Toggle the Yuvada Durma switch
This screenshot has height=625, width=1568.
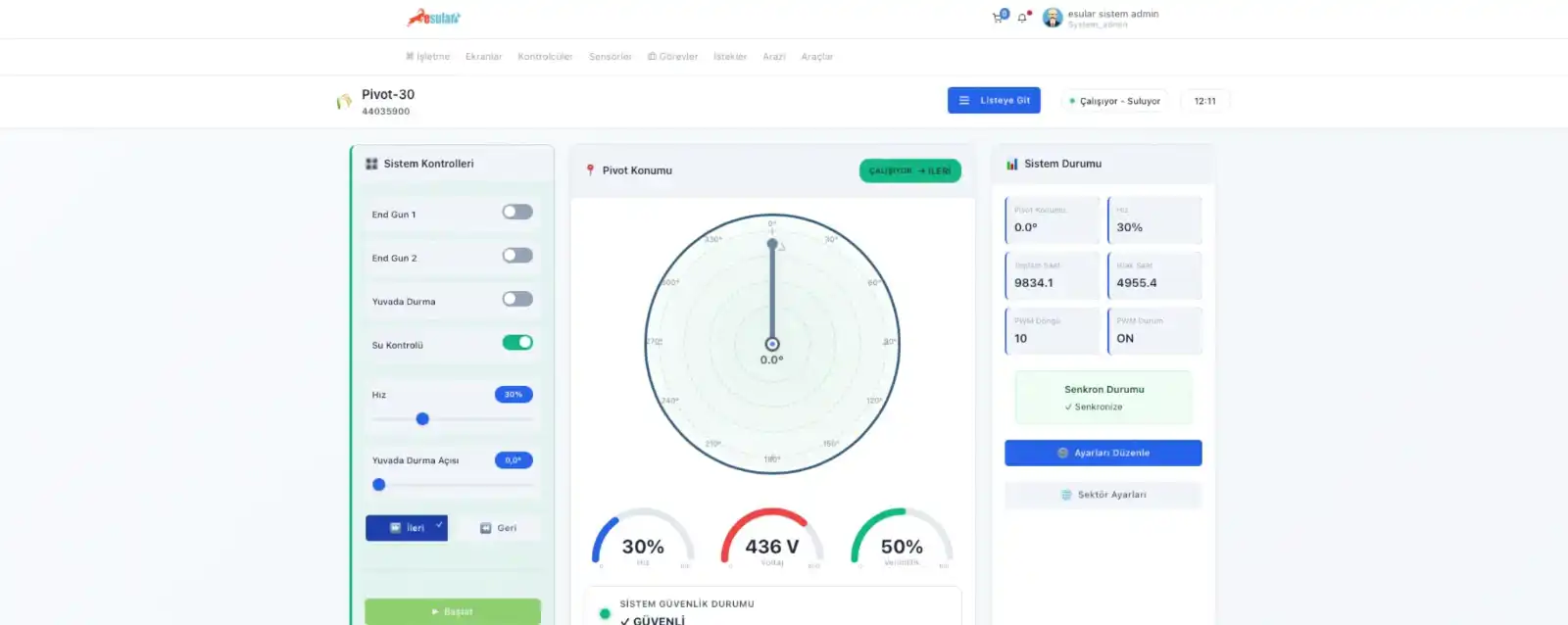point(517,299)
